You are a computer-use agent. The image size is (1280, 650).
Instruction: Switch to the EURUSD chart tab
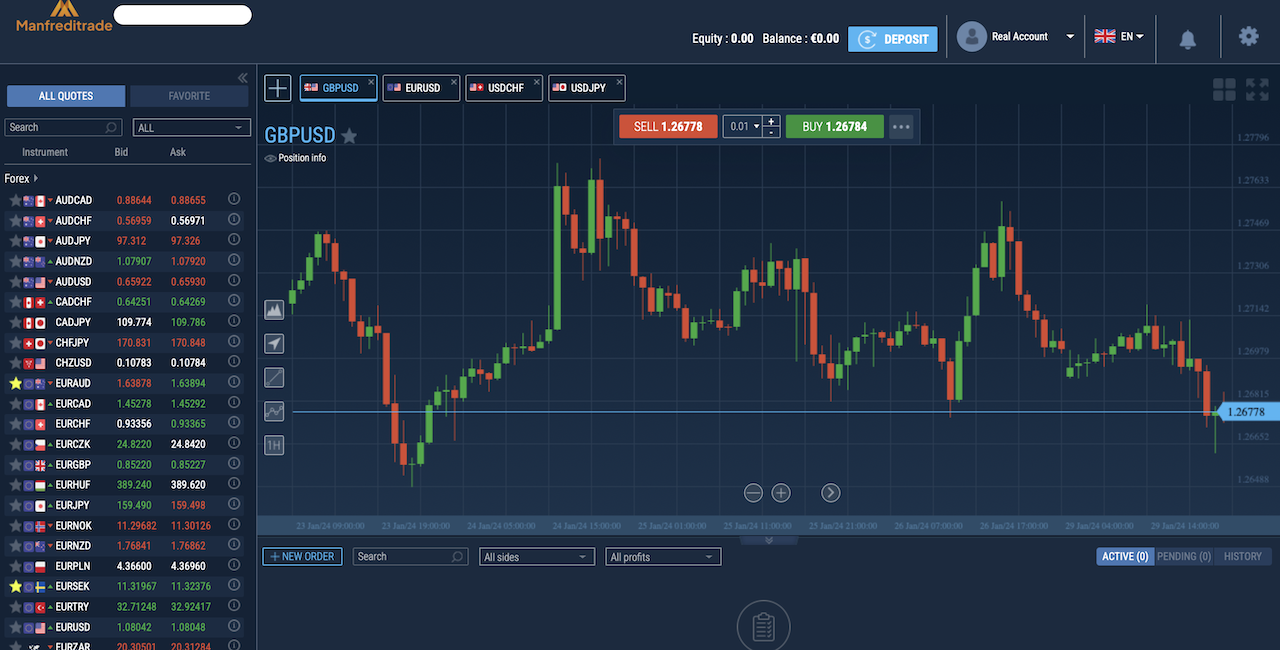click(x=421, y=88)
